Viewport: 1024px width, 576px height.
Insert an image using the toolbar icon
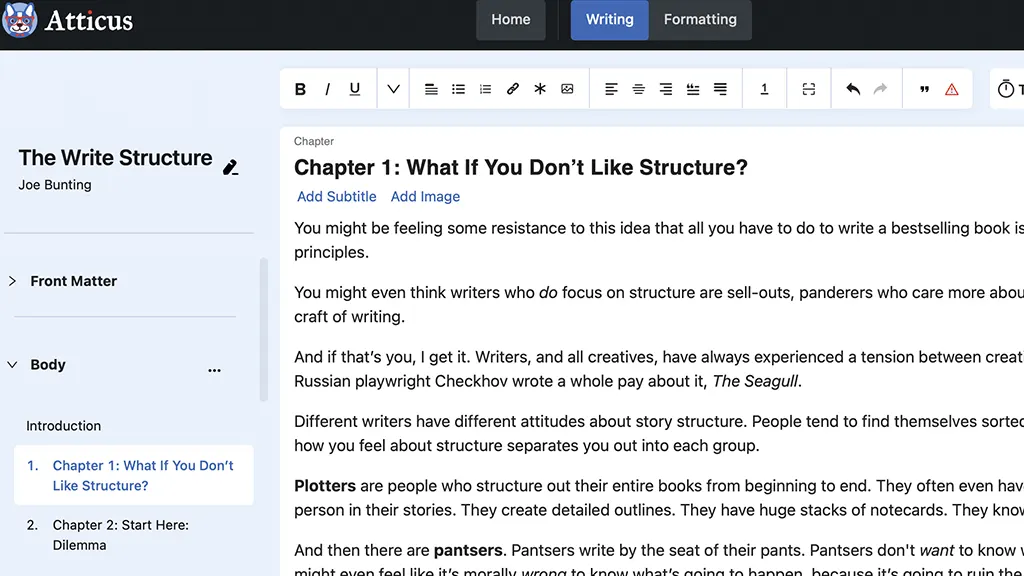pos(567,89)
